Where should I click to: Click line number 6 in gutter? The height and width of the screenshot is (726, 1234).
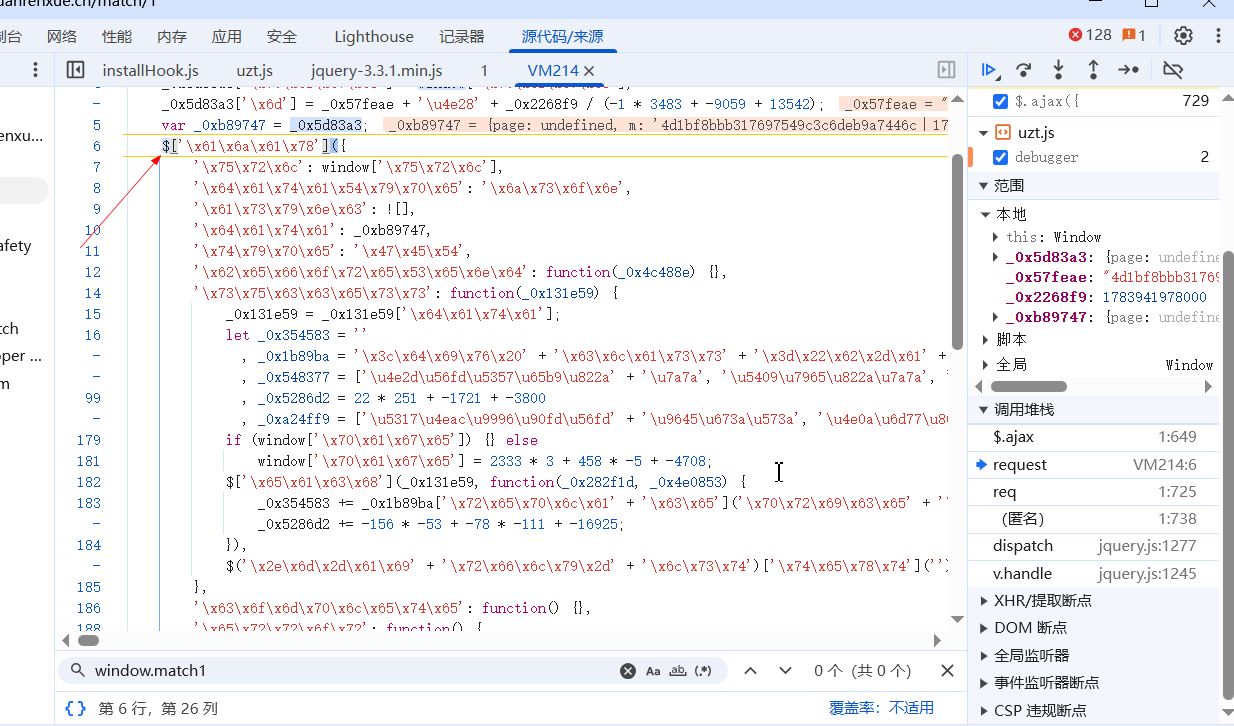(97, 146)
